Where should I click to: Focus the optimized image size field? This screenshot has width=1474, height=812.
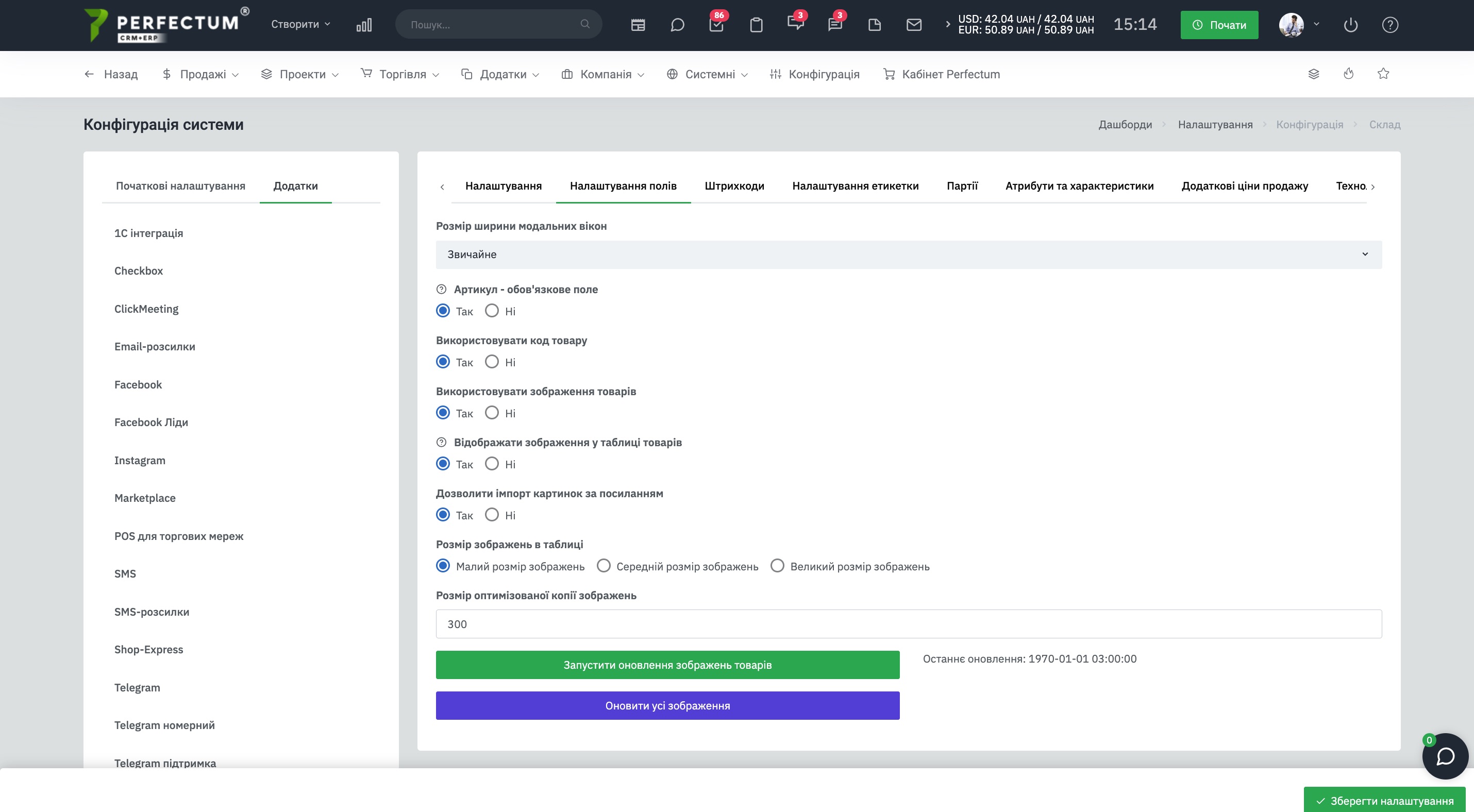coord(909,624)
